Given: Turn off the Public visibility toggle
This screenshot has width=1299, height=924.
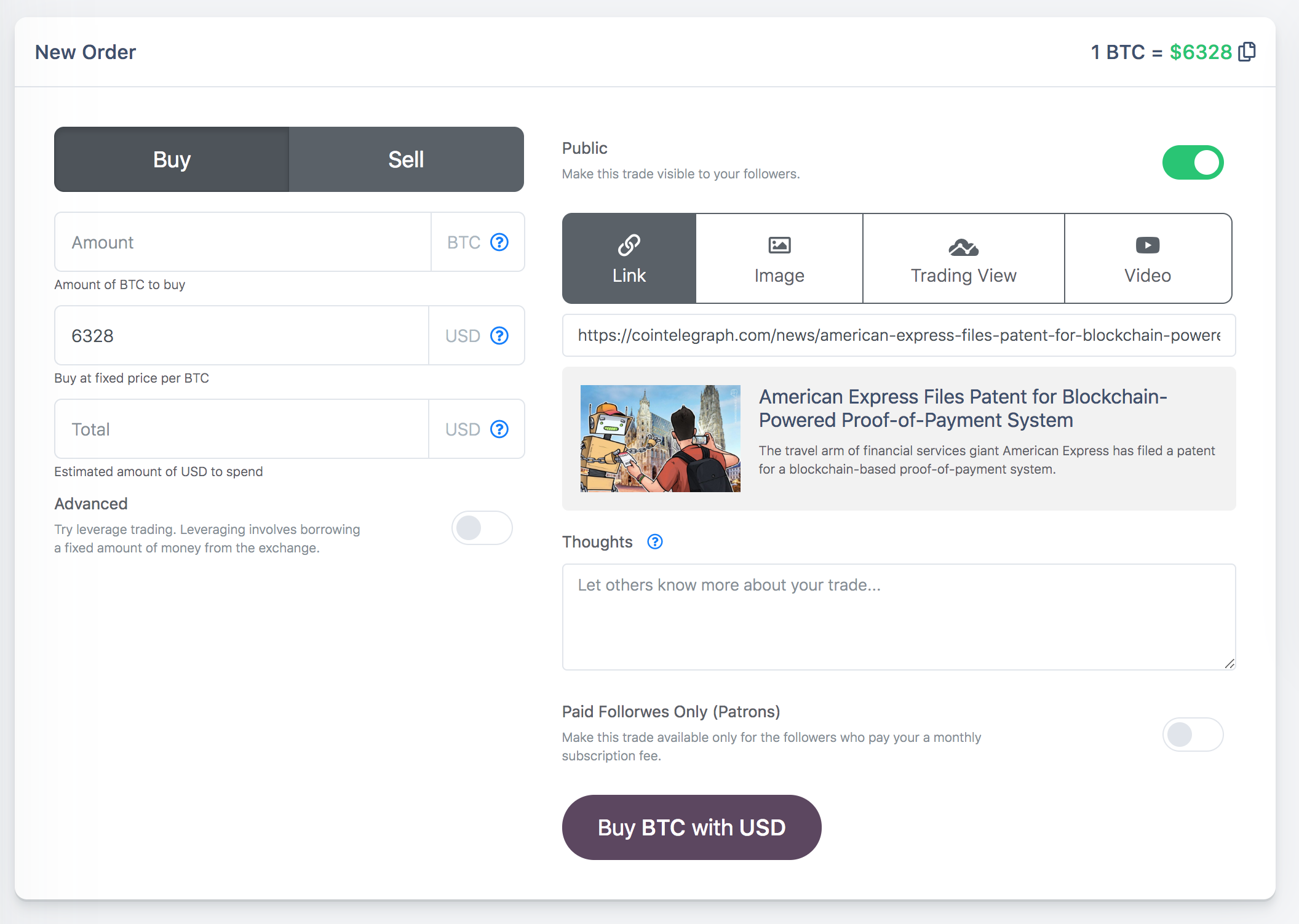Looking at the screenshot, I should pyautogui.click(x=1193, y=162).
